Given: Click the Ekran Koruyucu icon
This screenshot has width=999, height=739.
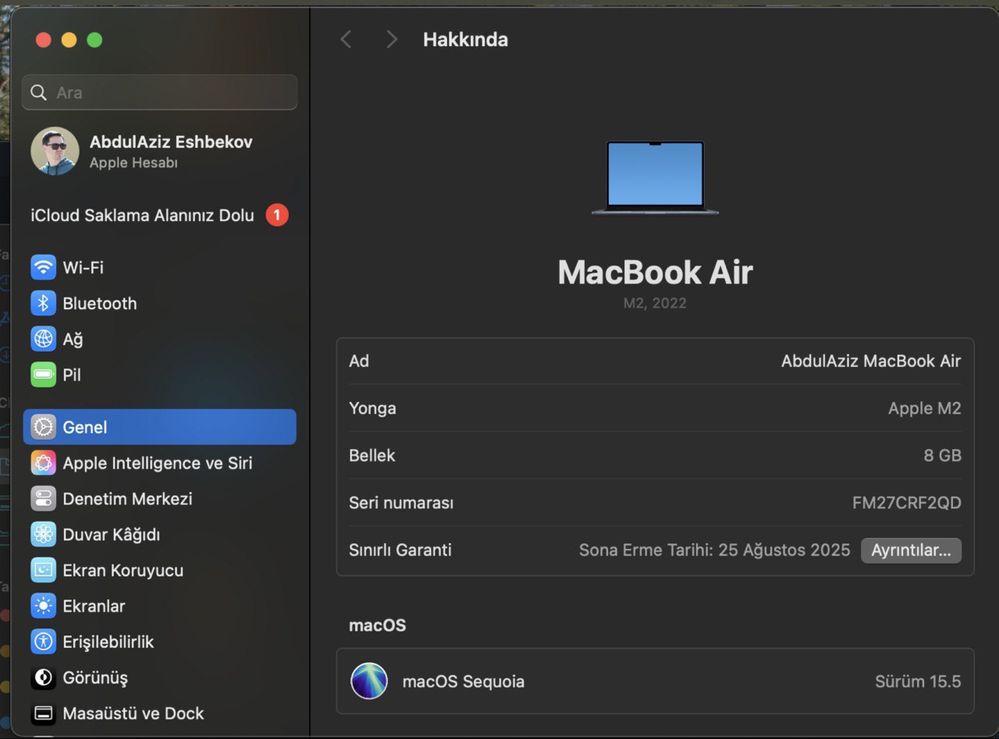Looking at the screenshot, I should (x=43, y=570).
